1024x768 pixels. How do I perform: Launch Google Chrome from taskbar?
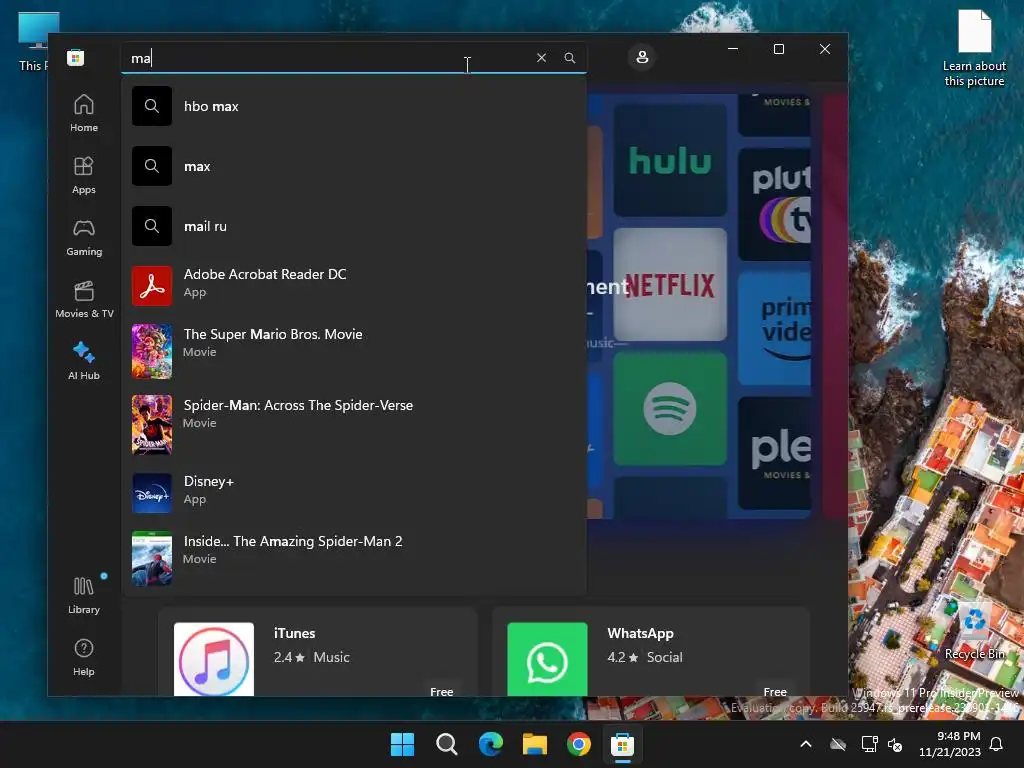click(x=579, y=744)
